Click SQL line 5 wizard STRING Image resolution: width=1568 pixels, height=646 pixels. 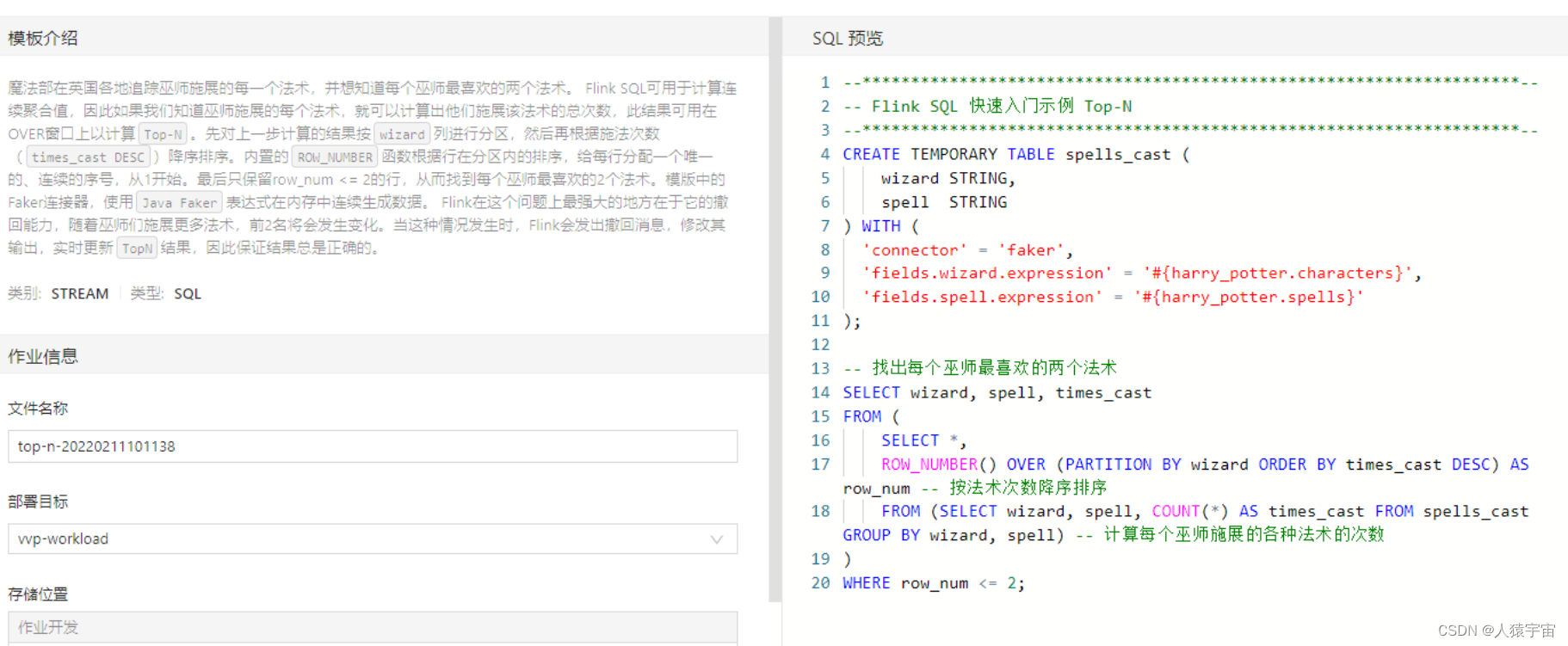[x=948, y=178]
